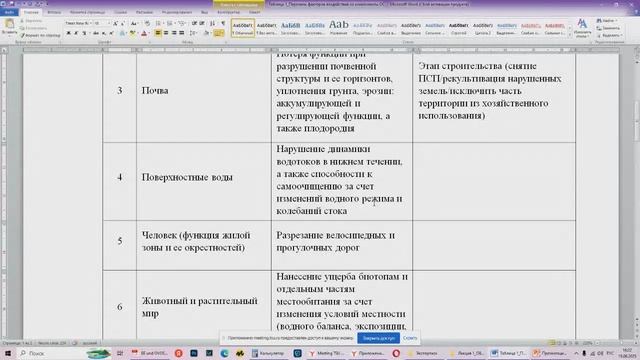Click the red Opera taskbar icon

(x=396, y=353)
